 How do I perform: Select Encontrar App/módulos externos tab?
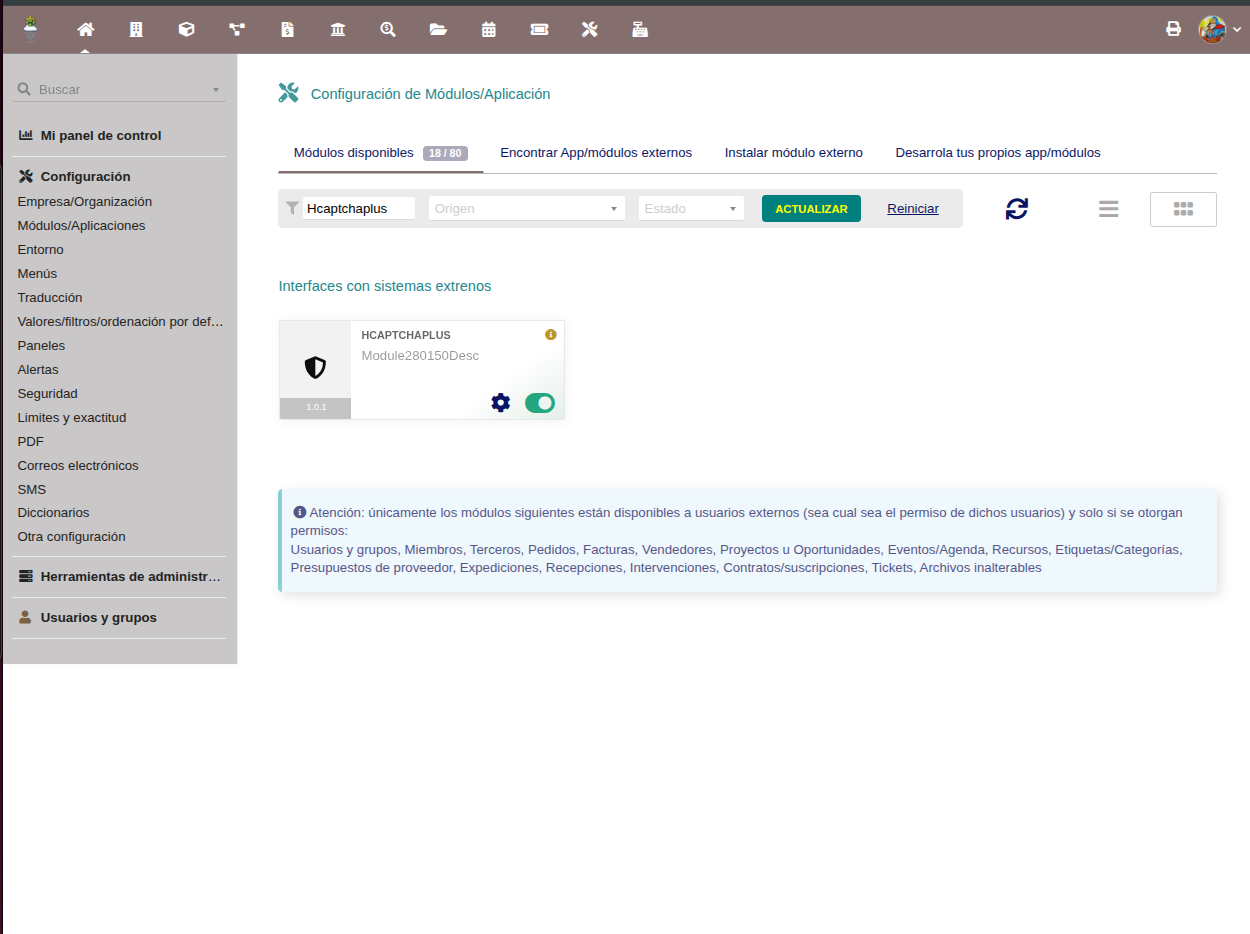point(596,153)
